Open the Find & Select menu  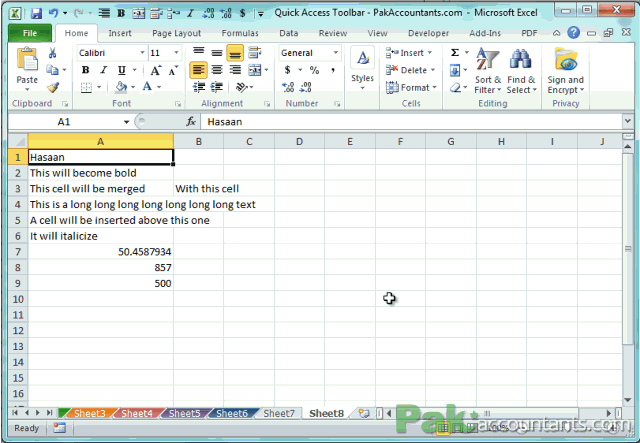pos(521,71)
